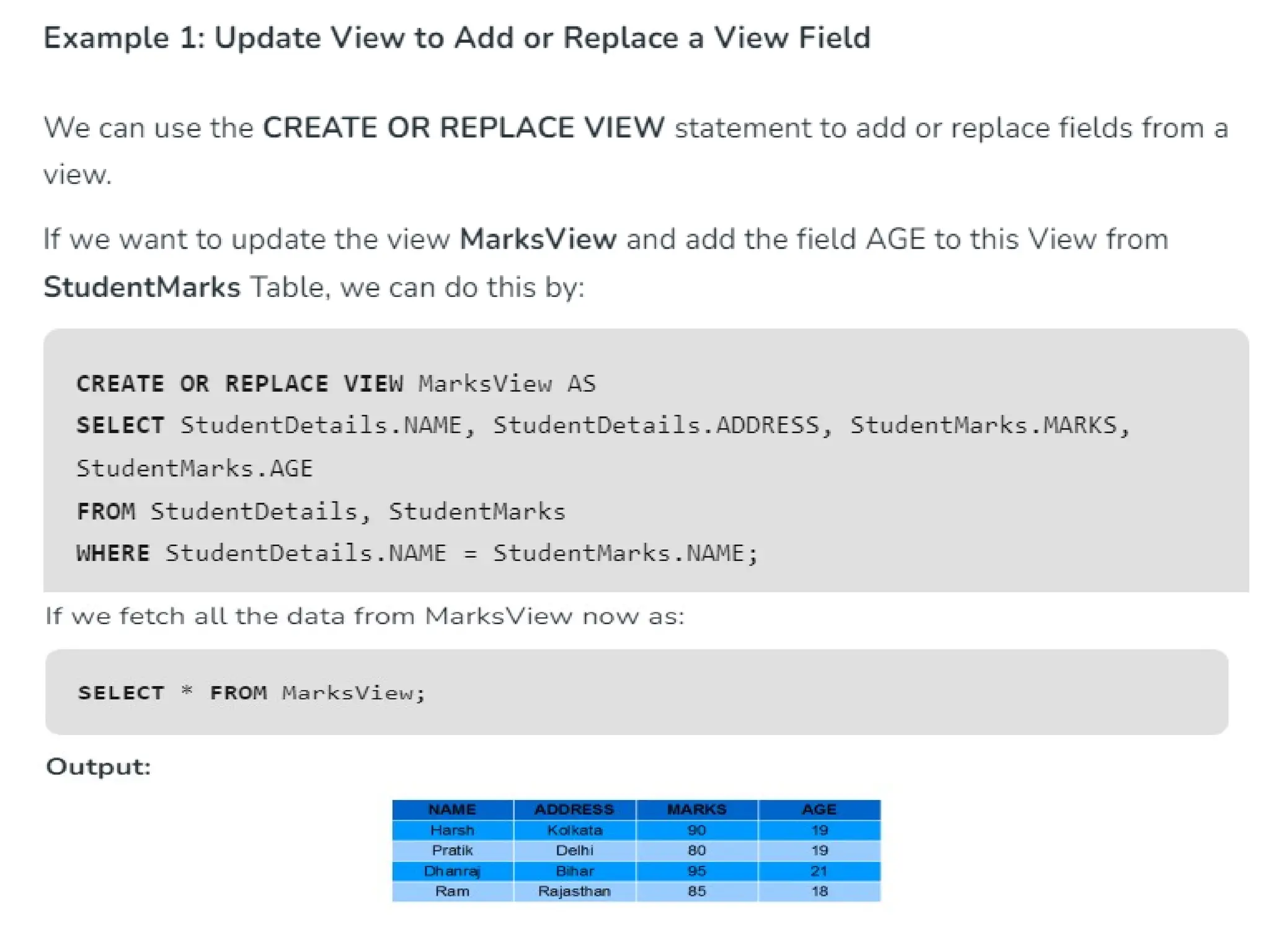The height and width of the screenshot is (952, 1270).
Task: Select the Harsh cell in the table
Action: (452, 830)
